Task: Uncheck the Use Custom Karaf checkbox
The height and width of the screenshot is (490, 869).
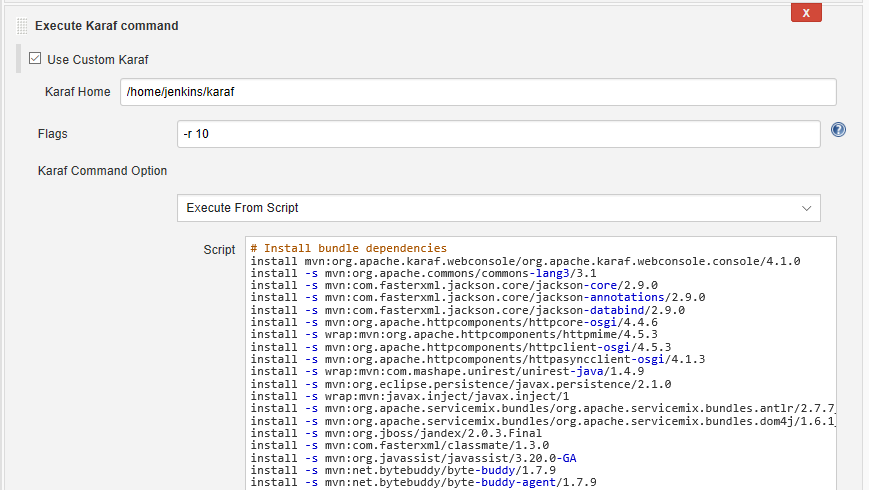Action: click(x=35, y=58)
